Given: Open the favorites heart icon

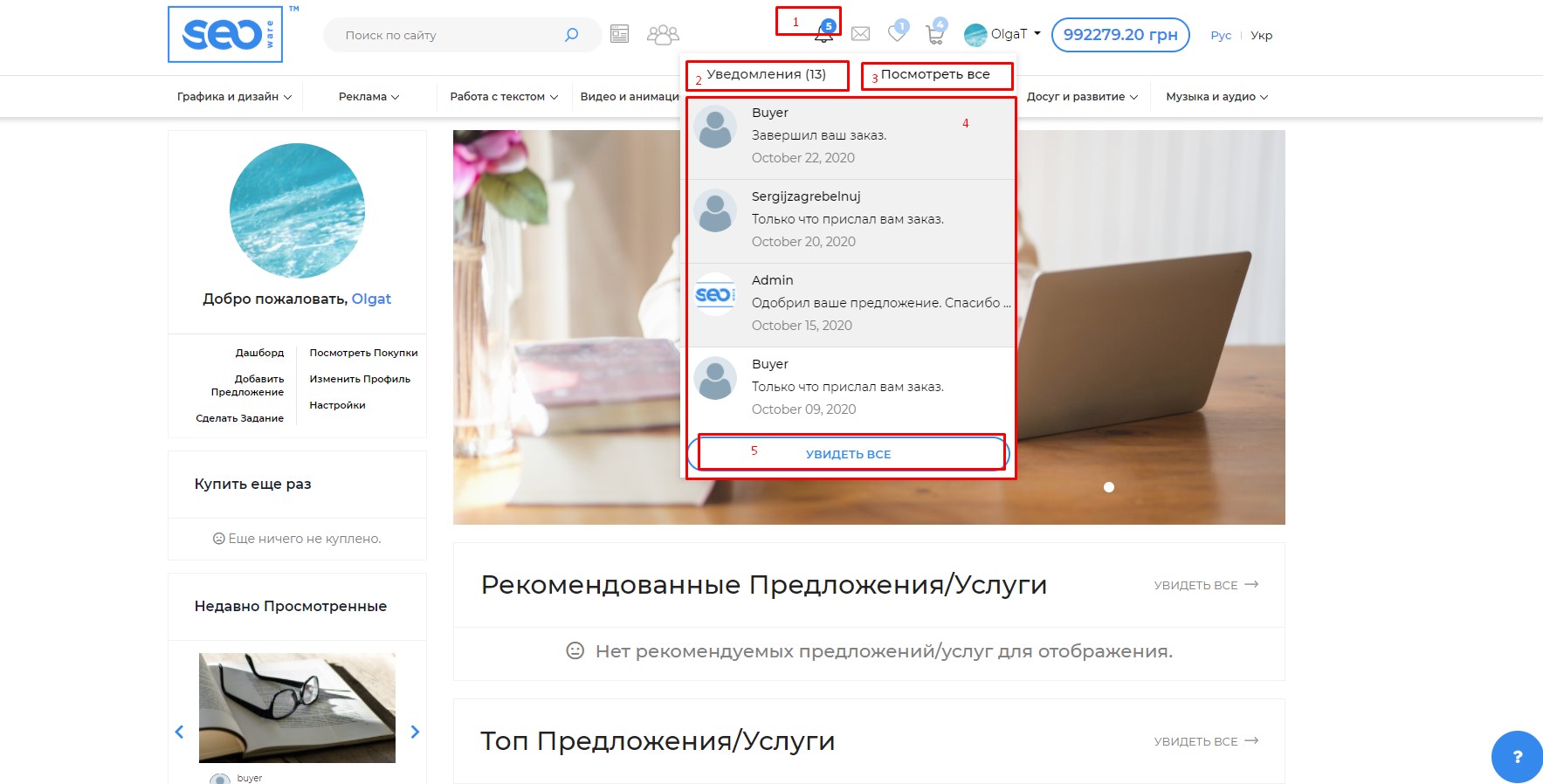Looking at the screenshot, I should [897, 33].
